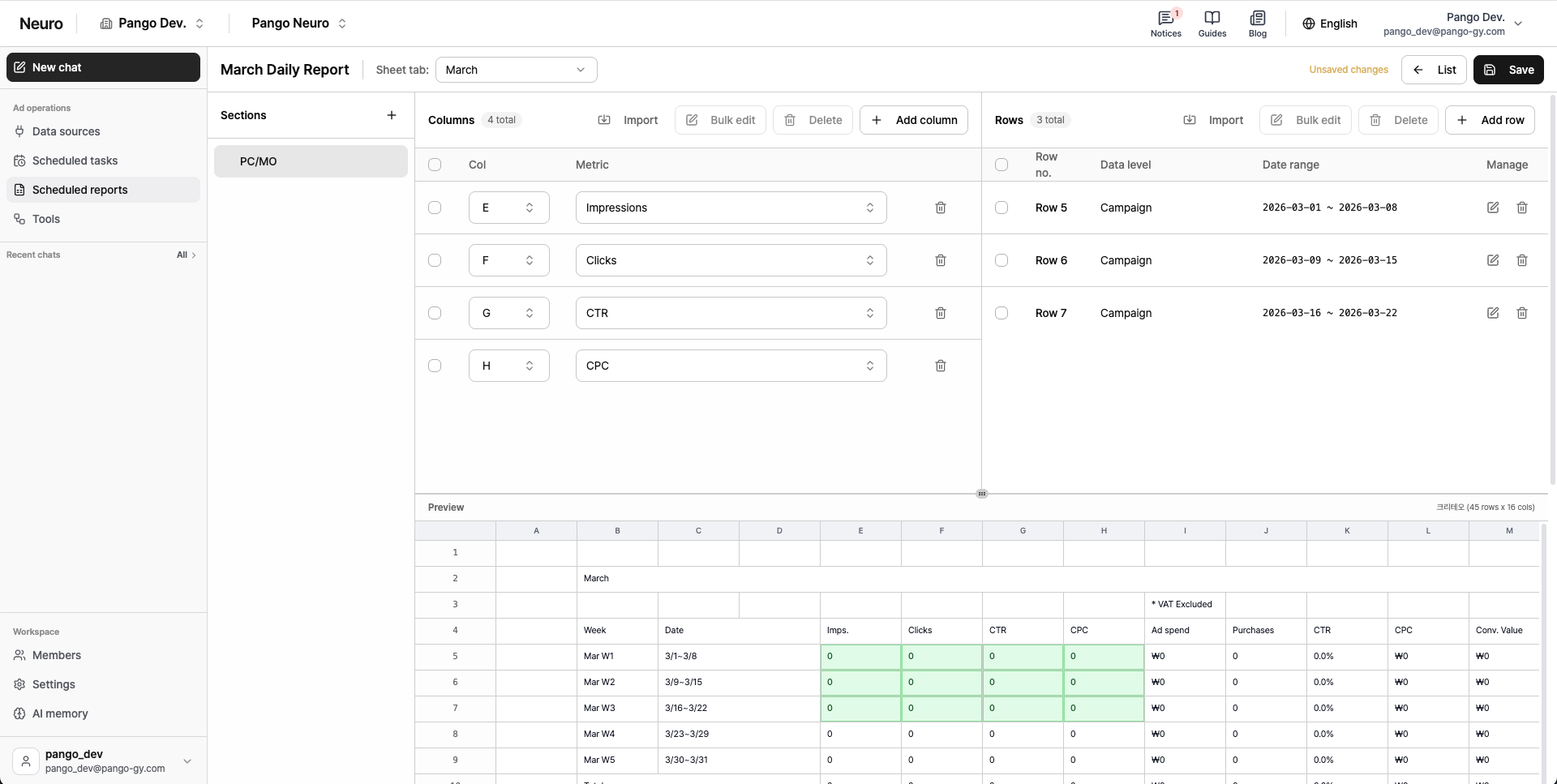This screenshot has width=1557, height=784.
Task: Click trash icon for Row 7
Action: (x=1522, y=313)
